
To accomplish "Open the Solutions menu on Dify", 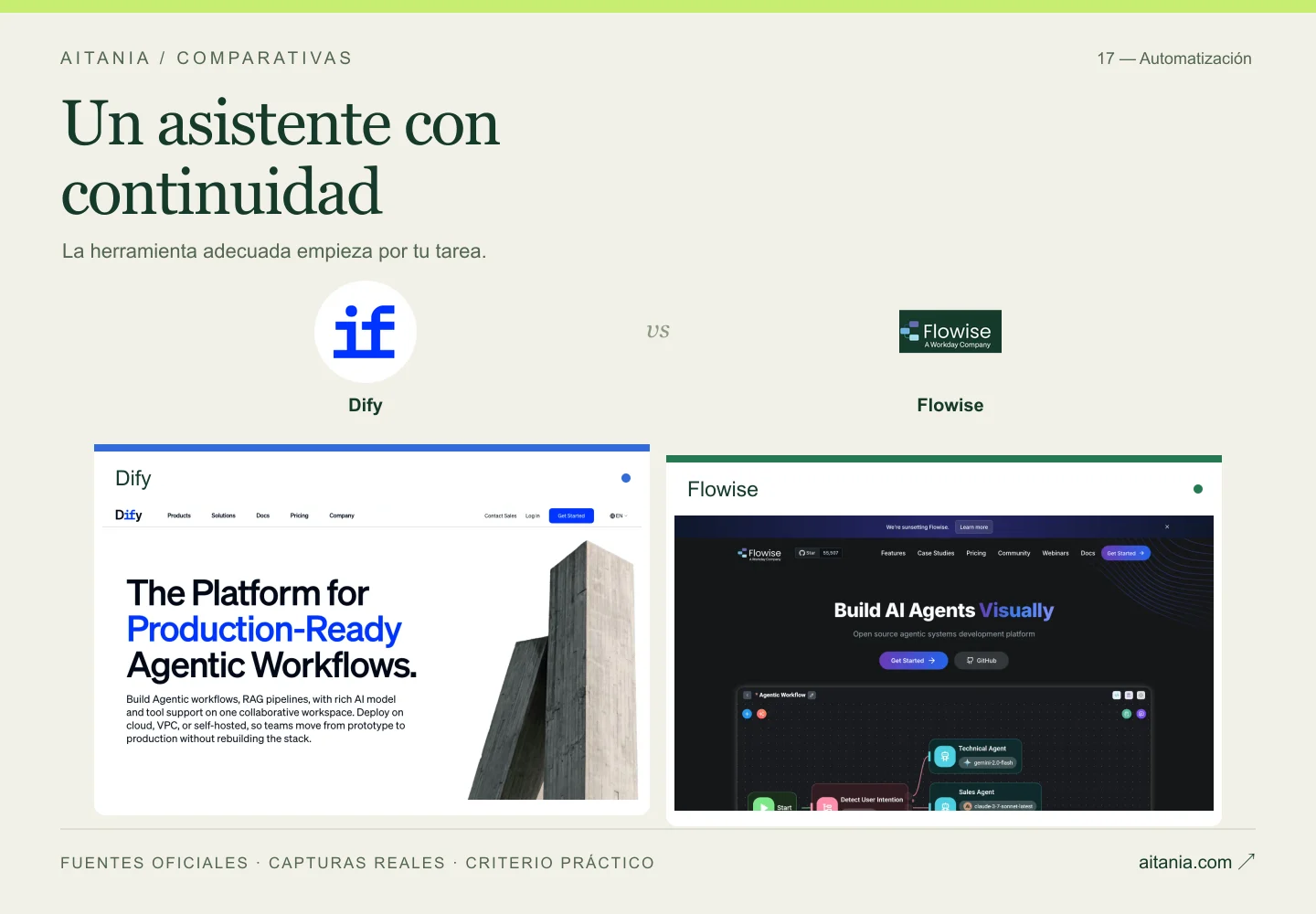I will pyautogui.click(x=224, y=515).
